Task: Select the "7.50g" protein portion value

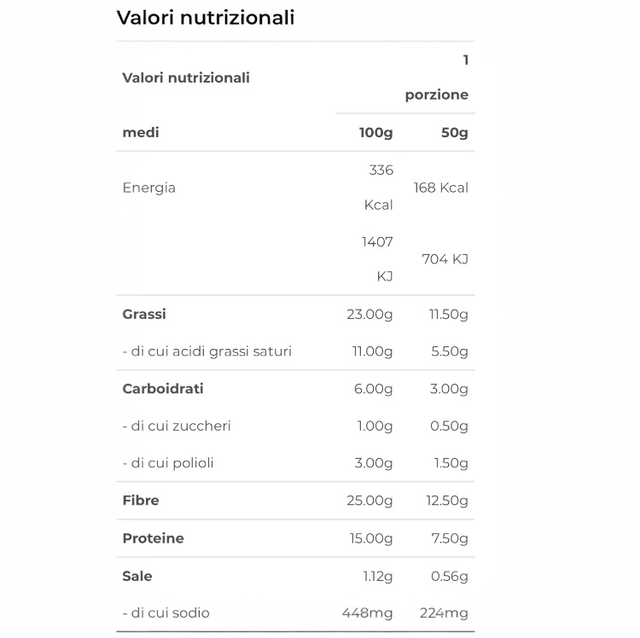Action: [448, 538]
